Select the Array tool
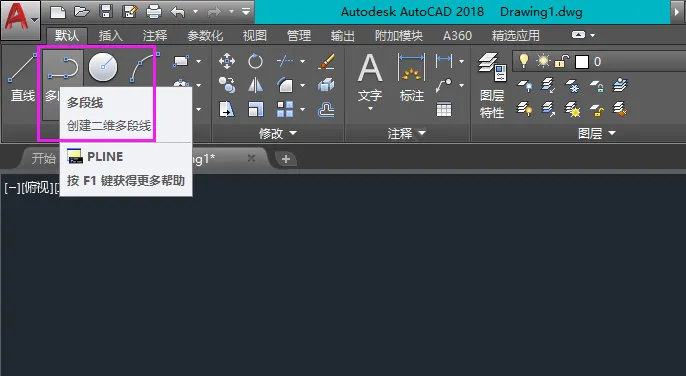 pyautogui.click(x=285, y=109)
